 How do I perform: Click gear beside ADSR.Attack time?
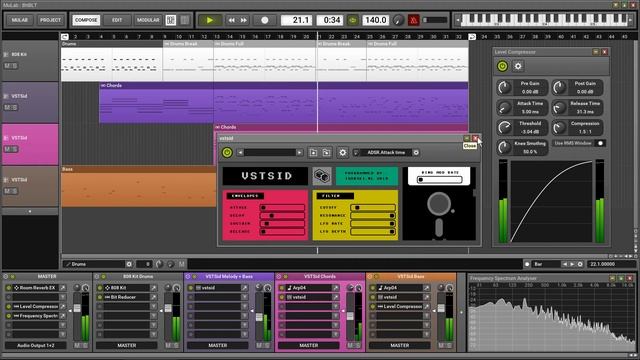416,153
